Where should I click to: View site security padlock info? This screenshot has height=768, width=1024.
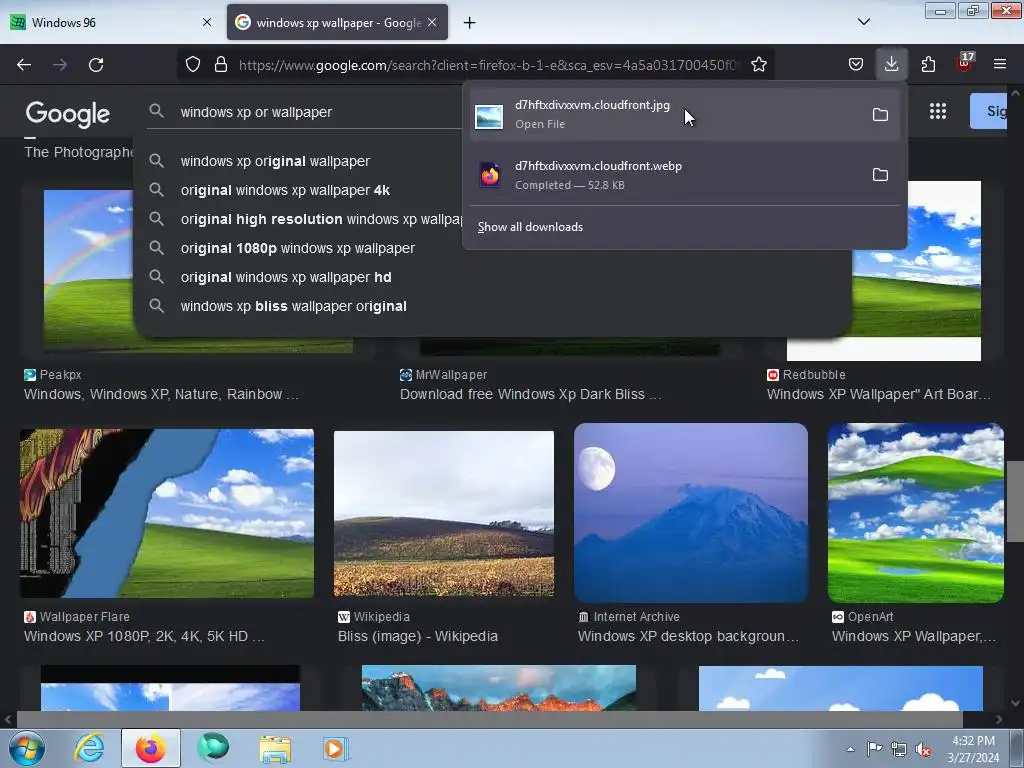221,65
